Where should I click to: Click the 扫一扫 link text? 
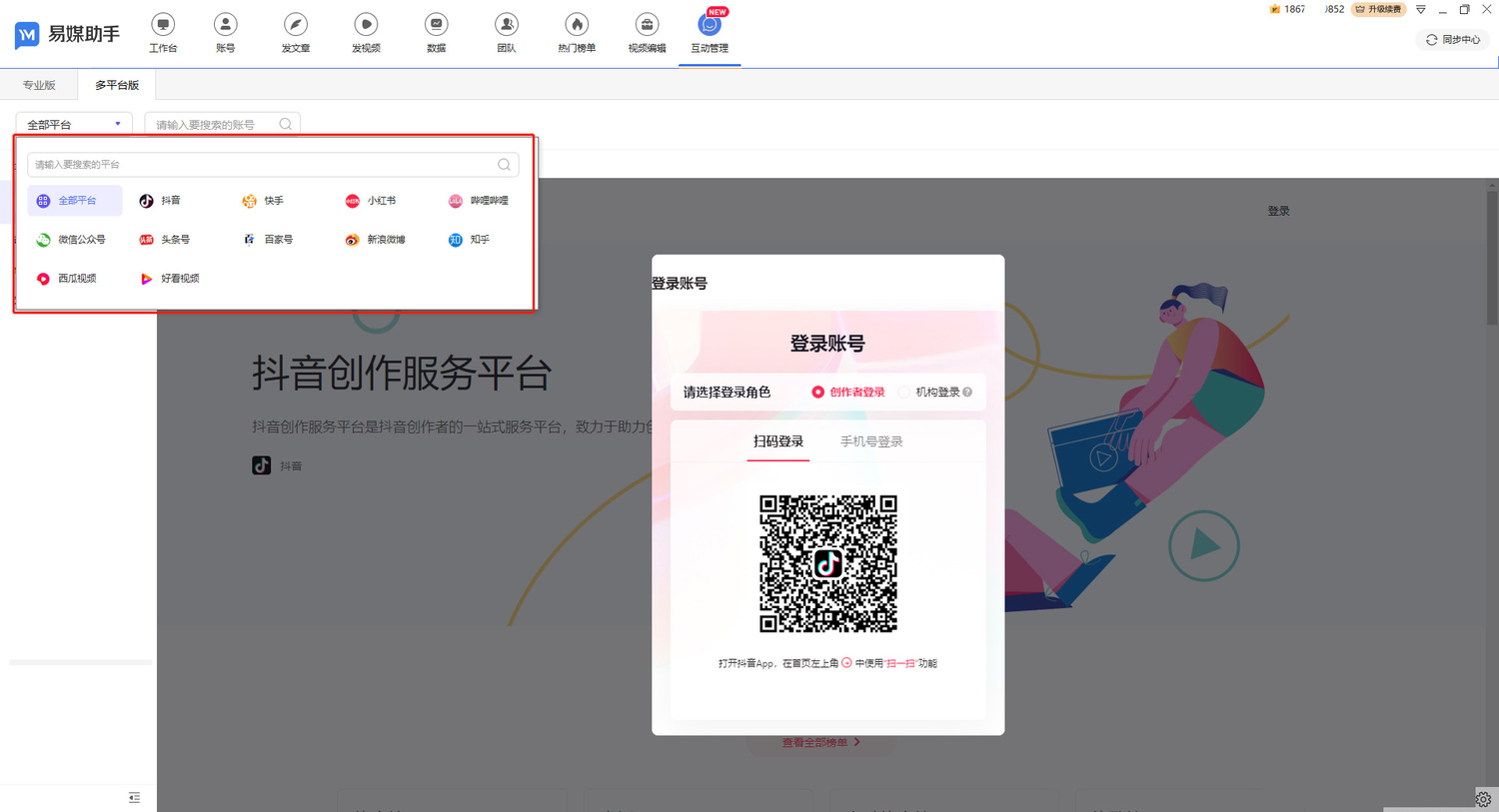point(900,663)
